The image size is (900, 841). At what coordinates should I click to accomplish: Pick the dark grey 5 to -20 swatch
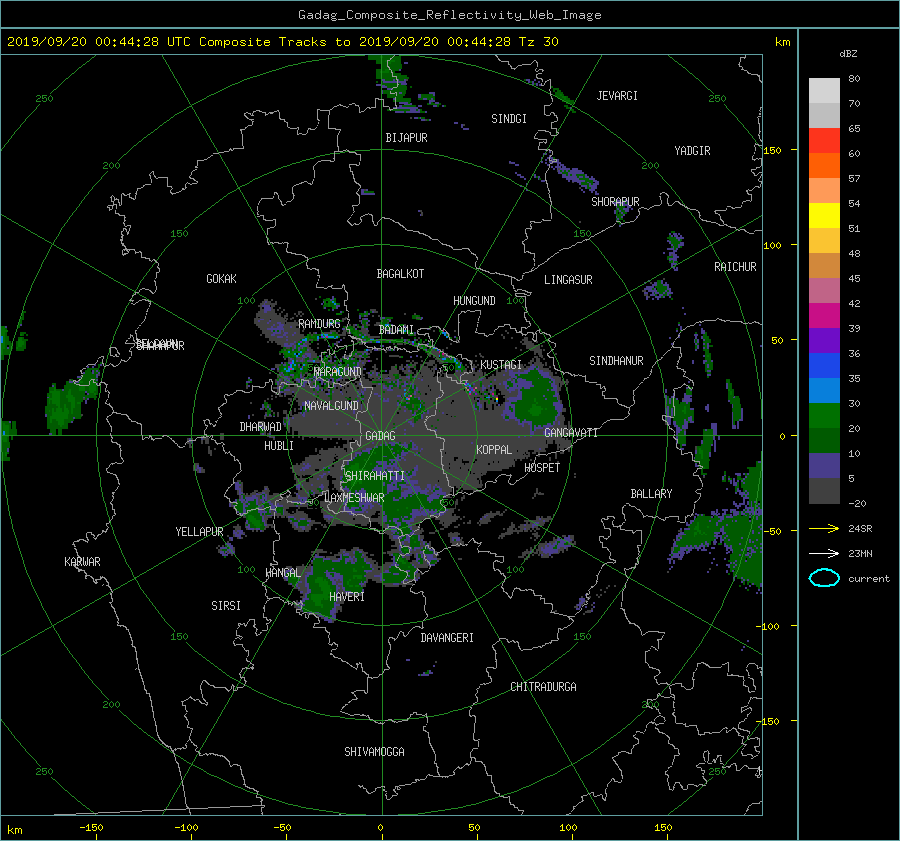pos(824,491)
